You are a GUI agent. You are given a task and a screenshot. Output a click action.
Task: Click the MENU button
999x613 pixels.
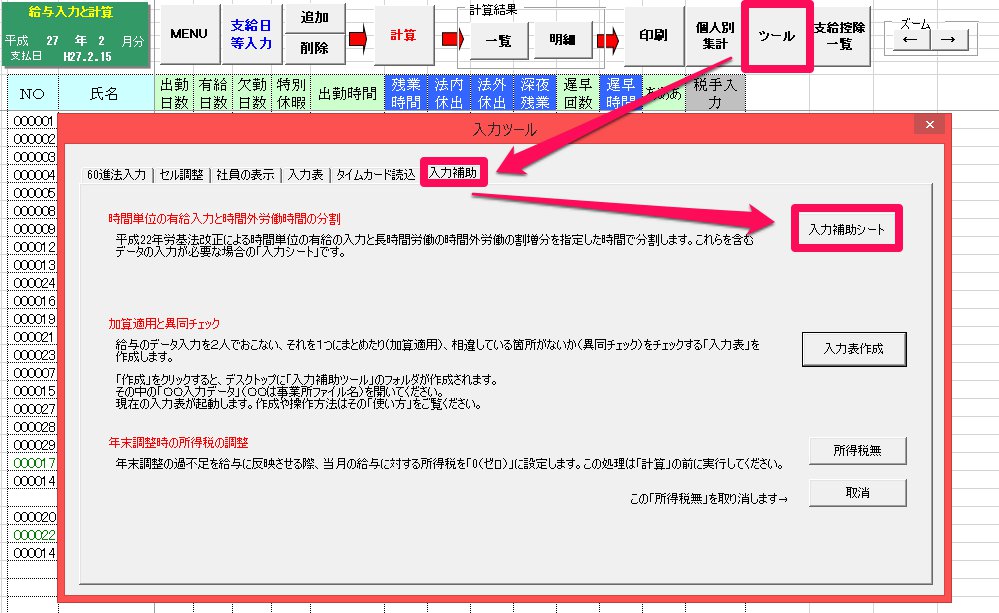click(189, 34)
